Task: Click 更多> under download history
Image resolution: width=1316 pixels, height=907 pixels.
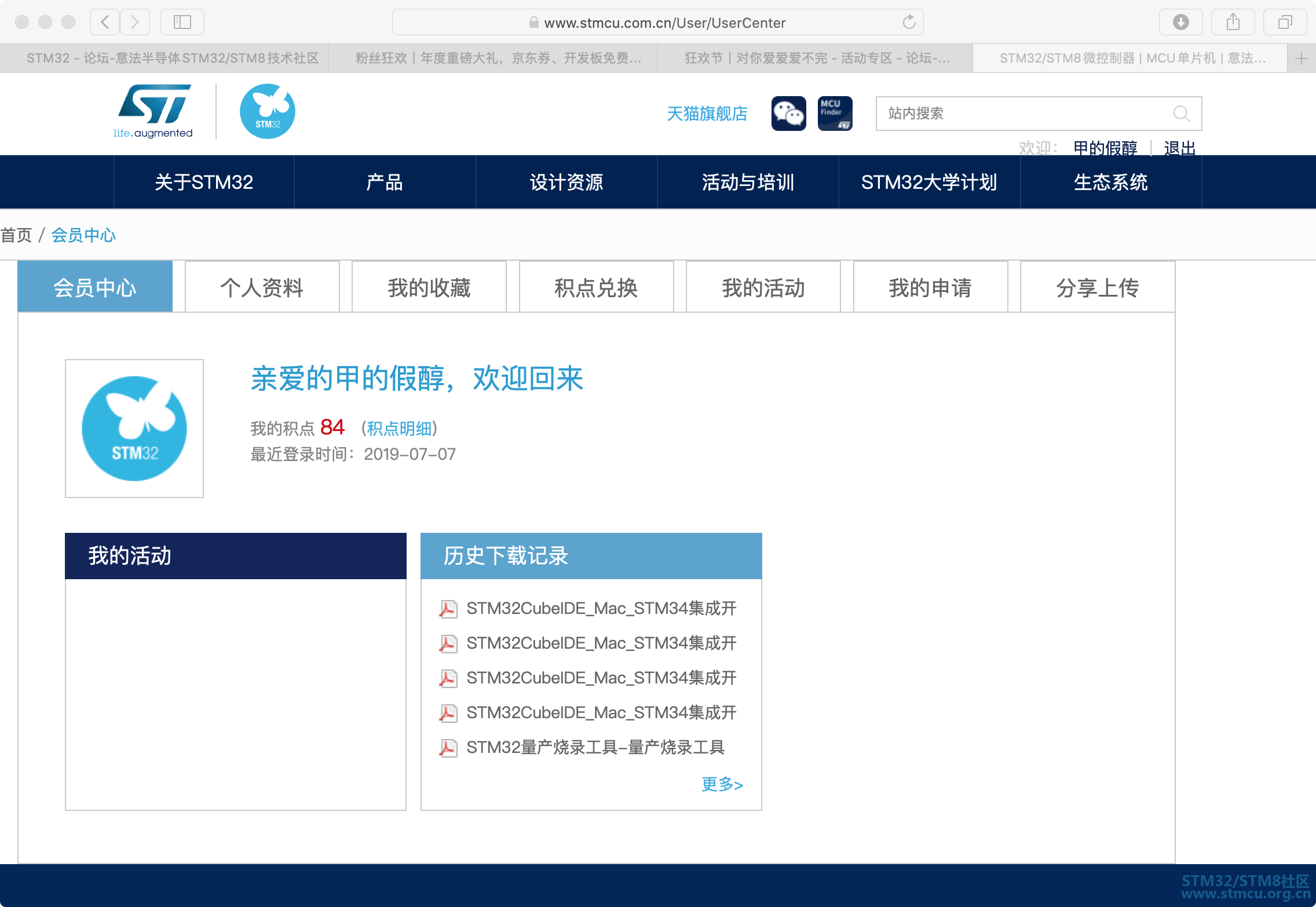Action: pos(722,784)
